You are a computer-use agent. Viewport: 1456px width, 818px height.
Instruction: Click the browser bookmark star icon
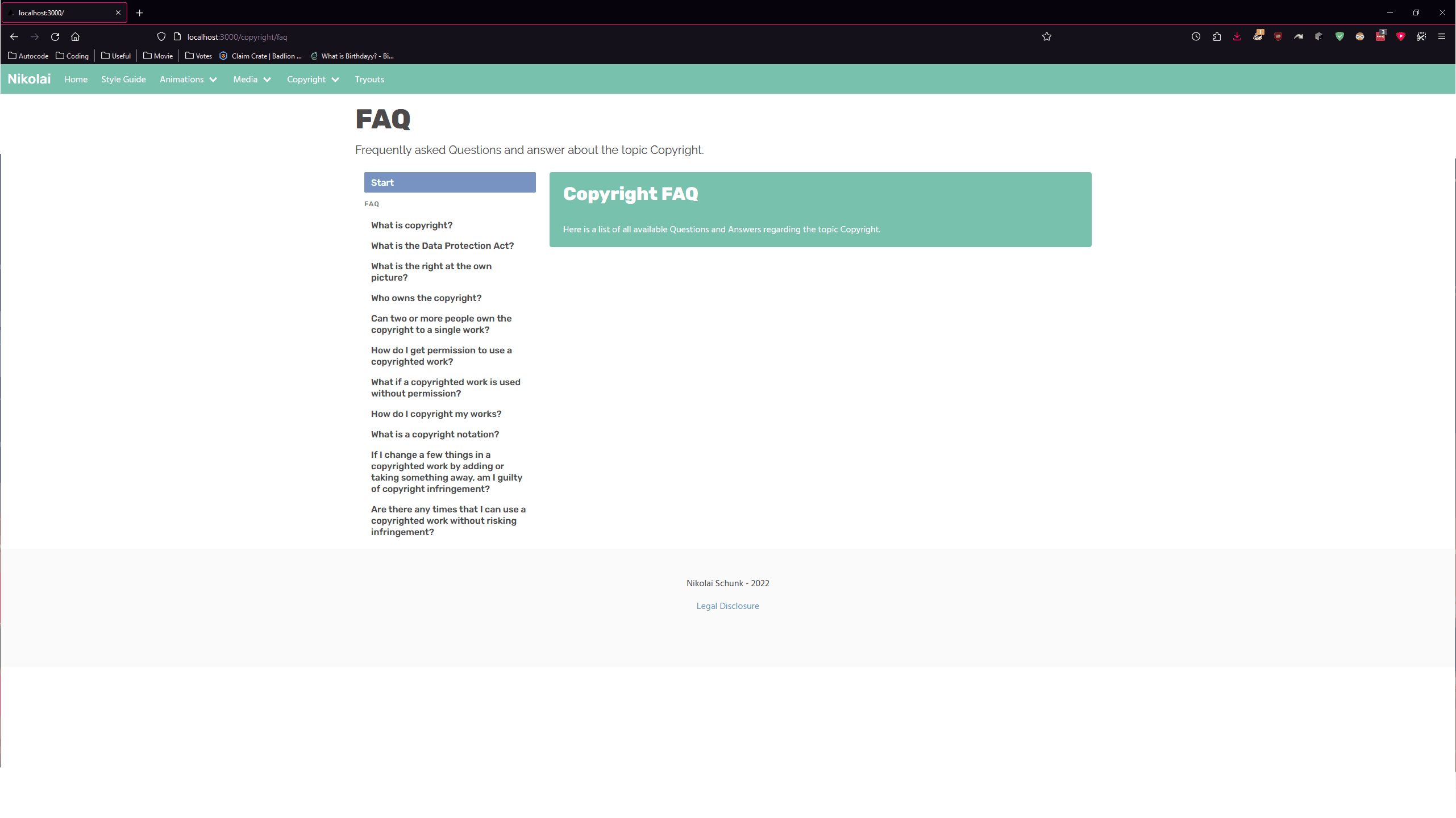[x=1046, y=37]
